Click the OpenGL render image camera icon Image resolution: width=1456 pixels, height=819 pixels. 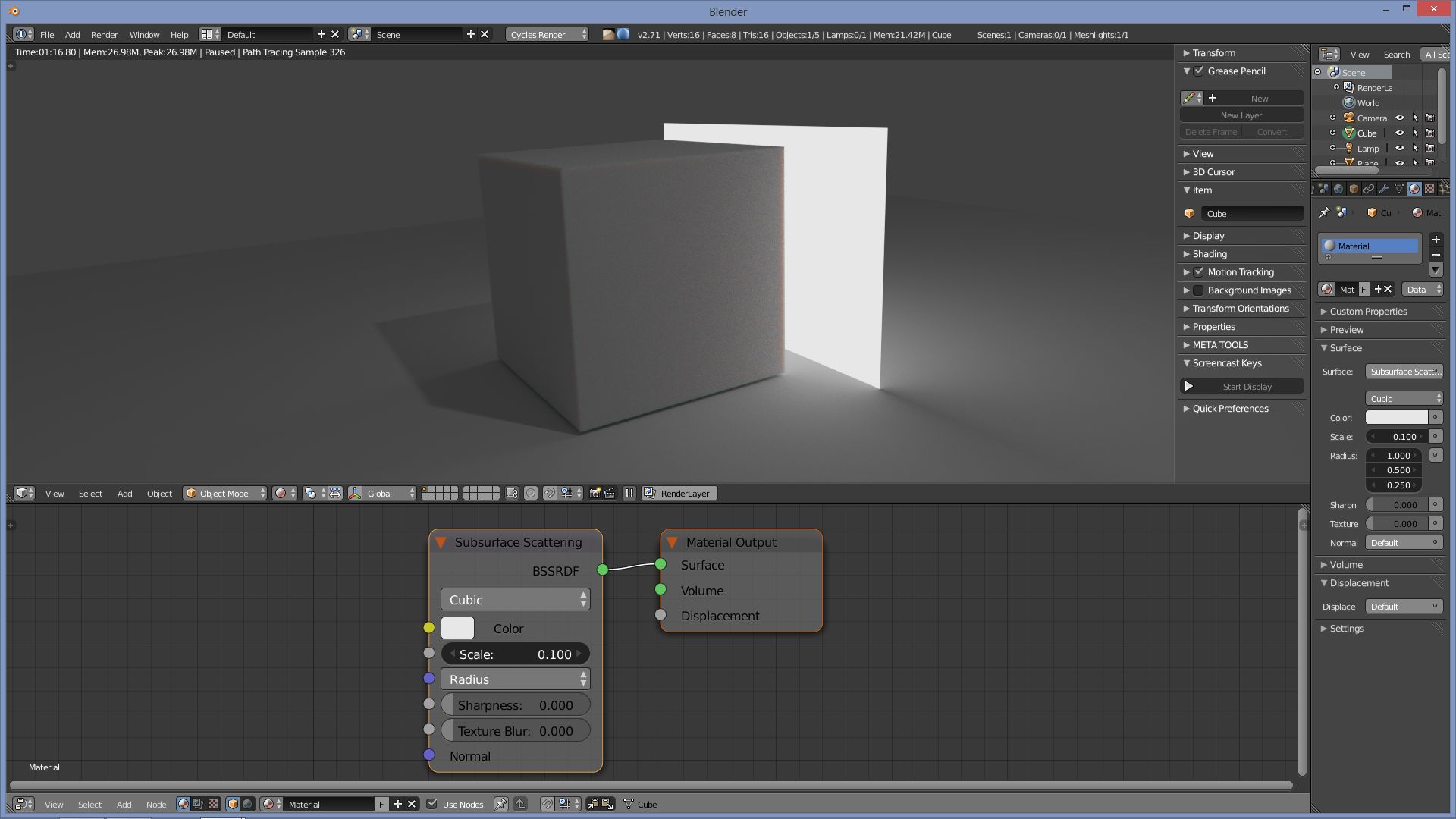[x=595, y=493]
